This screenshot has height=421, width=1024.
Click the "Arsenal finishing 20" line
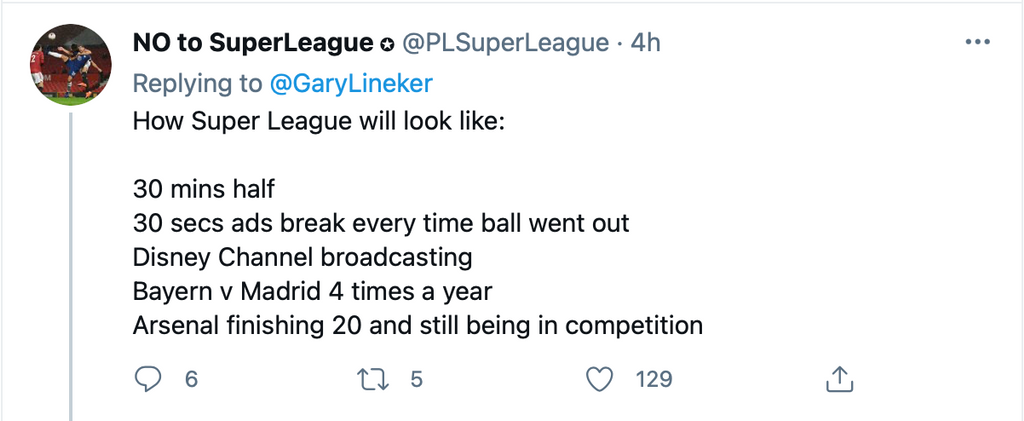point(418,325)
